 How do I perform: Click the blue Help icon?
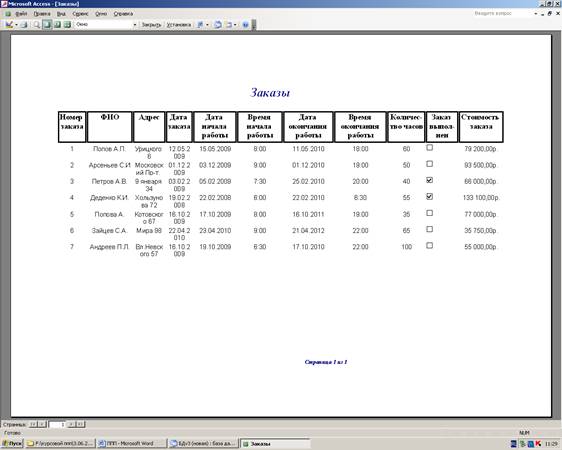tap(246, 25)
